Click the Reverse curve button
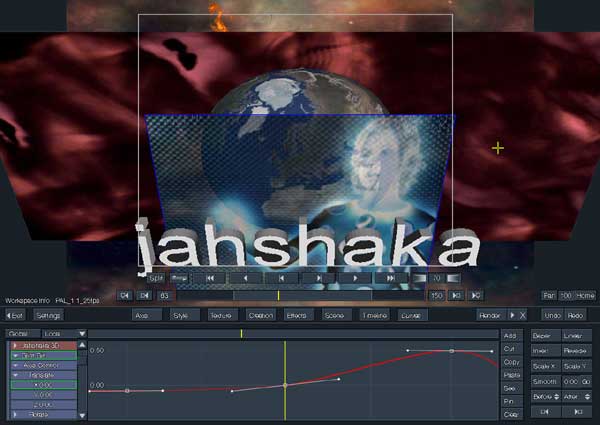600x425 pixels. click(577, 351)
